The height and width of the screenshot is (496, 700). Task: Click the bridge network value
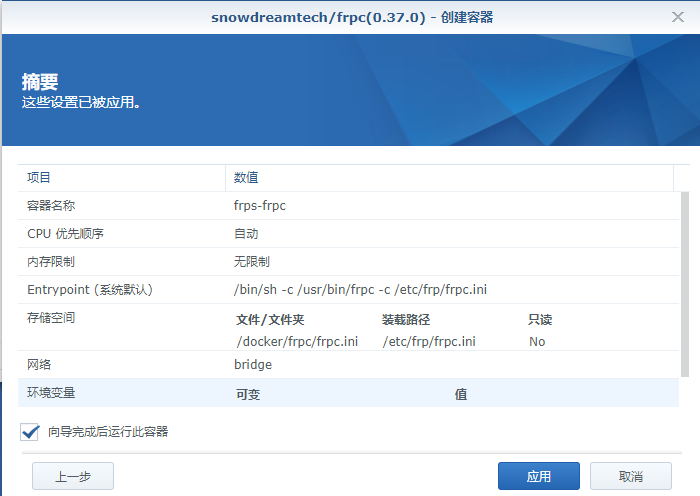click(253, 365)
